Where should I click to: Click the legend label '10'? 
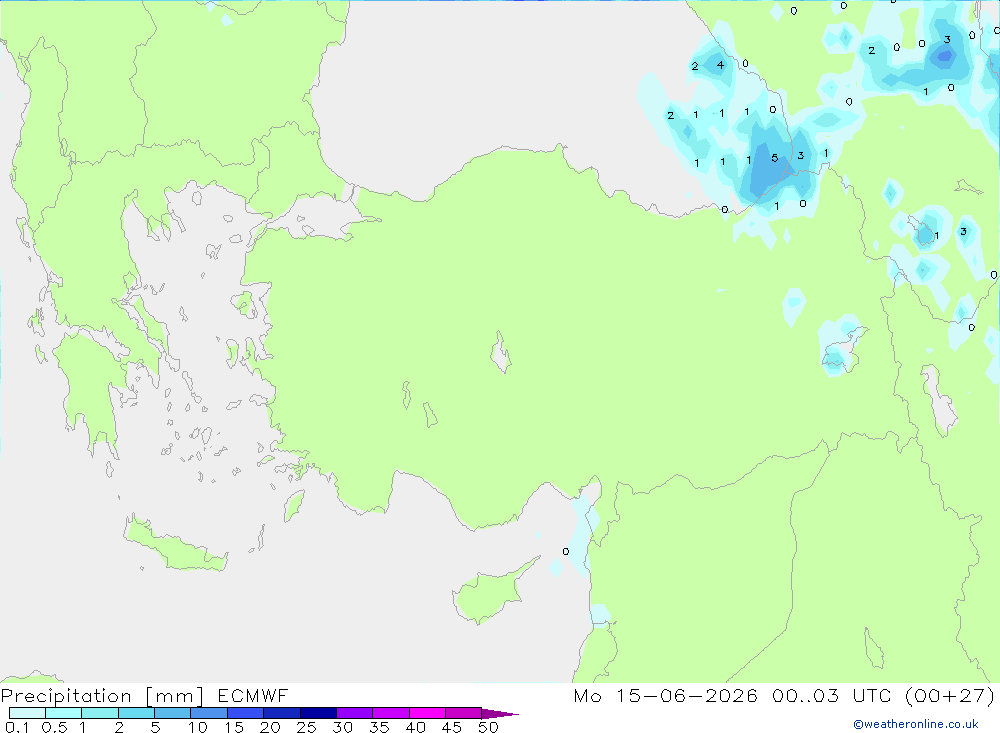coord(198,727)
